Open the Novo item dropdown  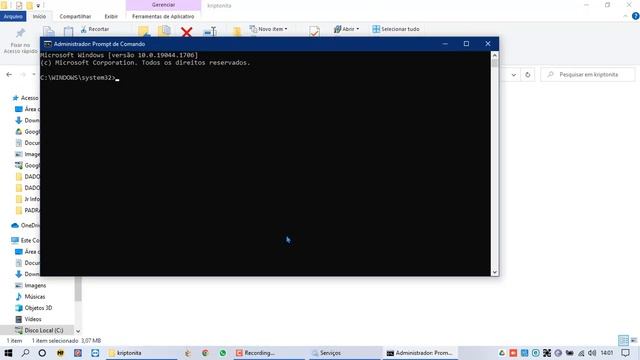[268, 29]
